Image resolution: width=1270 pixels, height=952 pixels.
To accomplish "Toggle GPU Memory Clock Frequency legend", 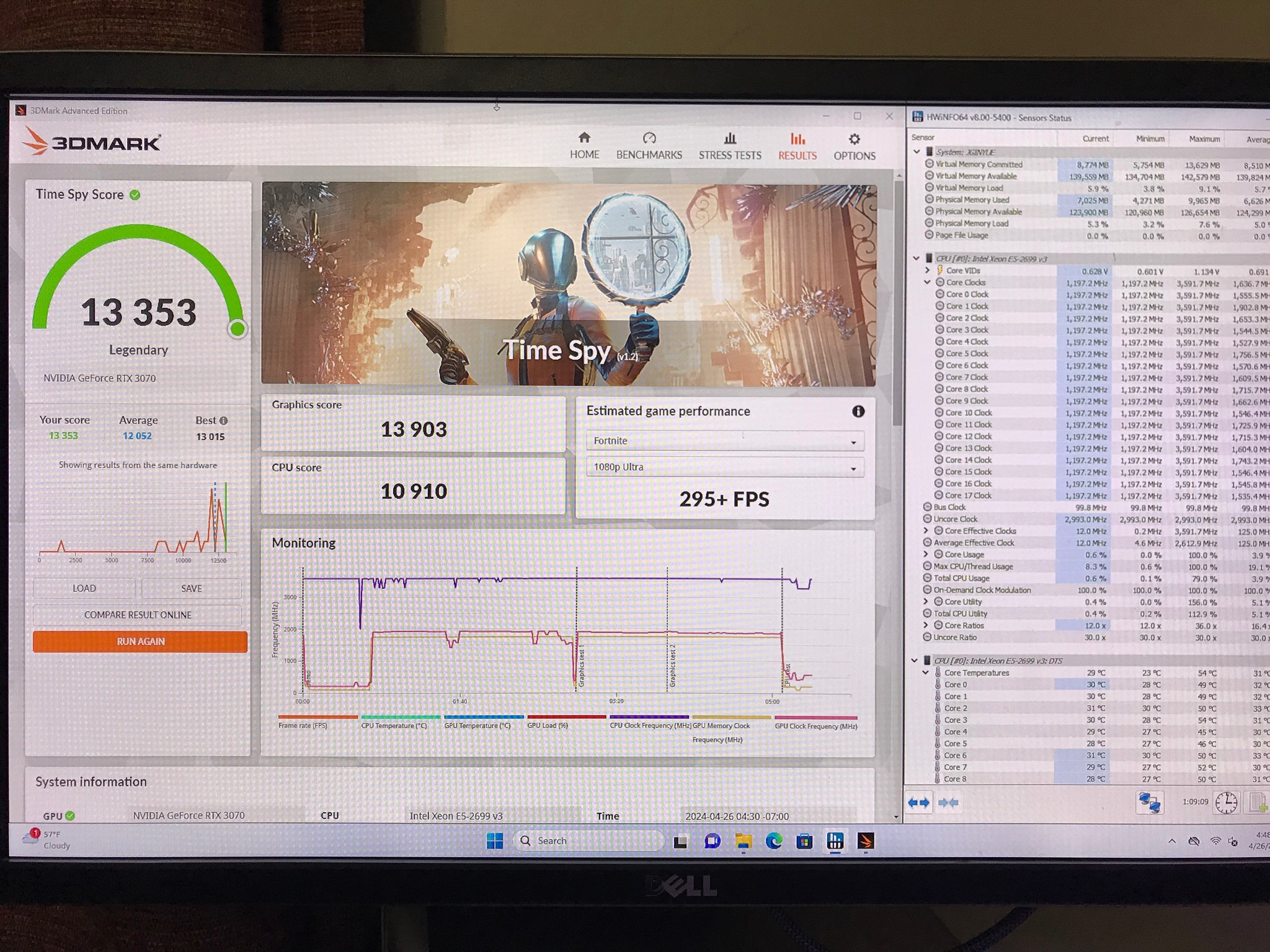I will (x=732, y=729).
